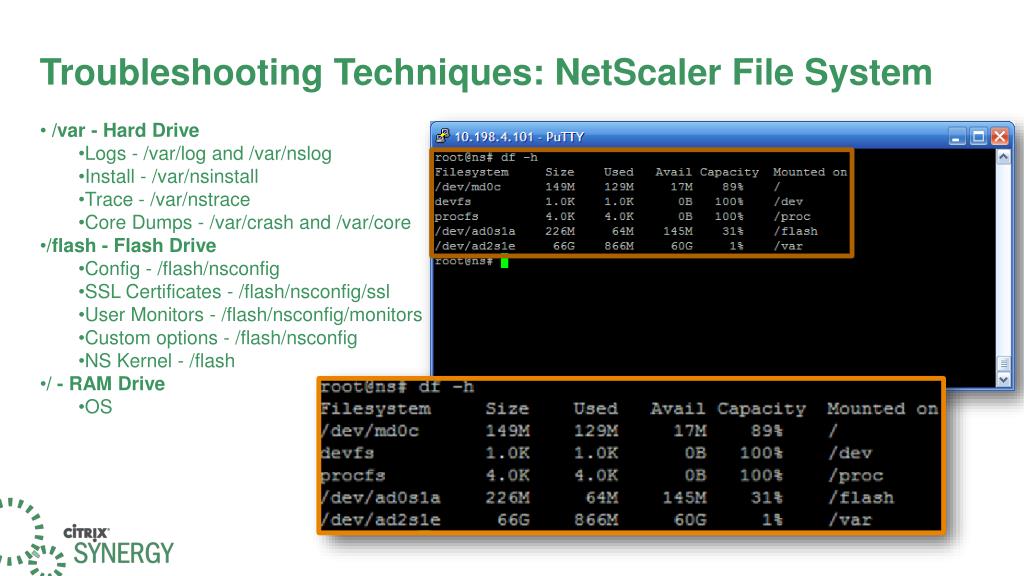The height and width of the screenshot is (576, 1024).
Task: Click '/dev/ad2s1e' in the enlarged output
Action: tap(381, 520)
